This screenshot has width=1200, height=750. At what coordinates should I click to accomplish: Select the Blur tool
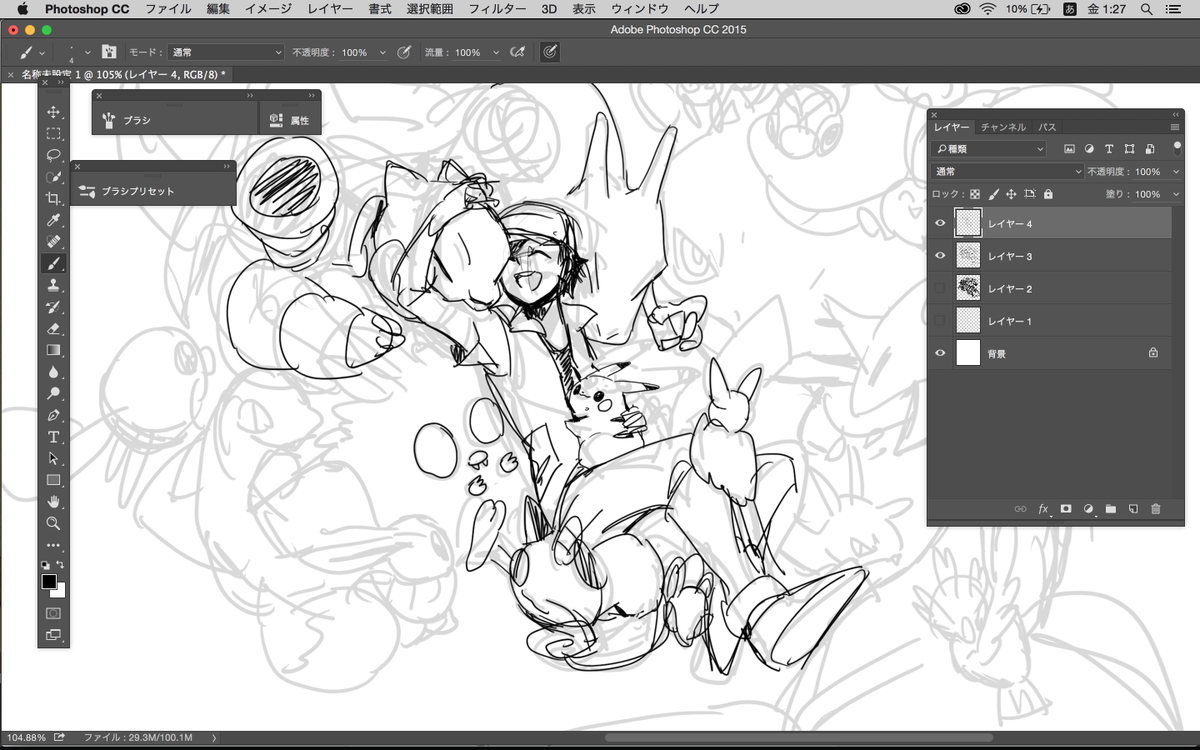53,372
